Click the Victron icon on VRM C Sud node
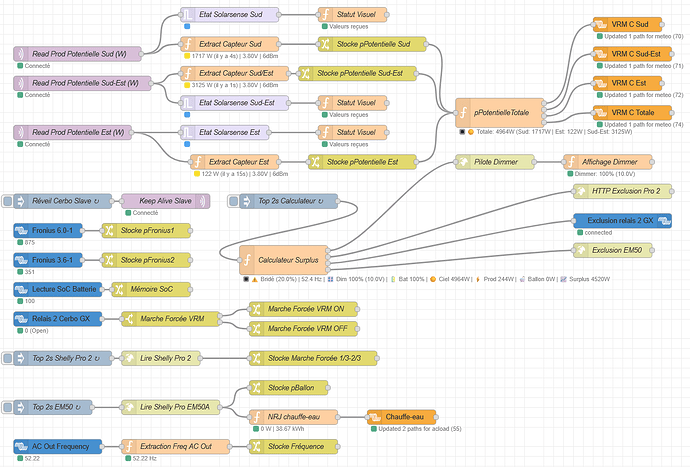Screen dimensions: 690x467 pos(601,24)
